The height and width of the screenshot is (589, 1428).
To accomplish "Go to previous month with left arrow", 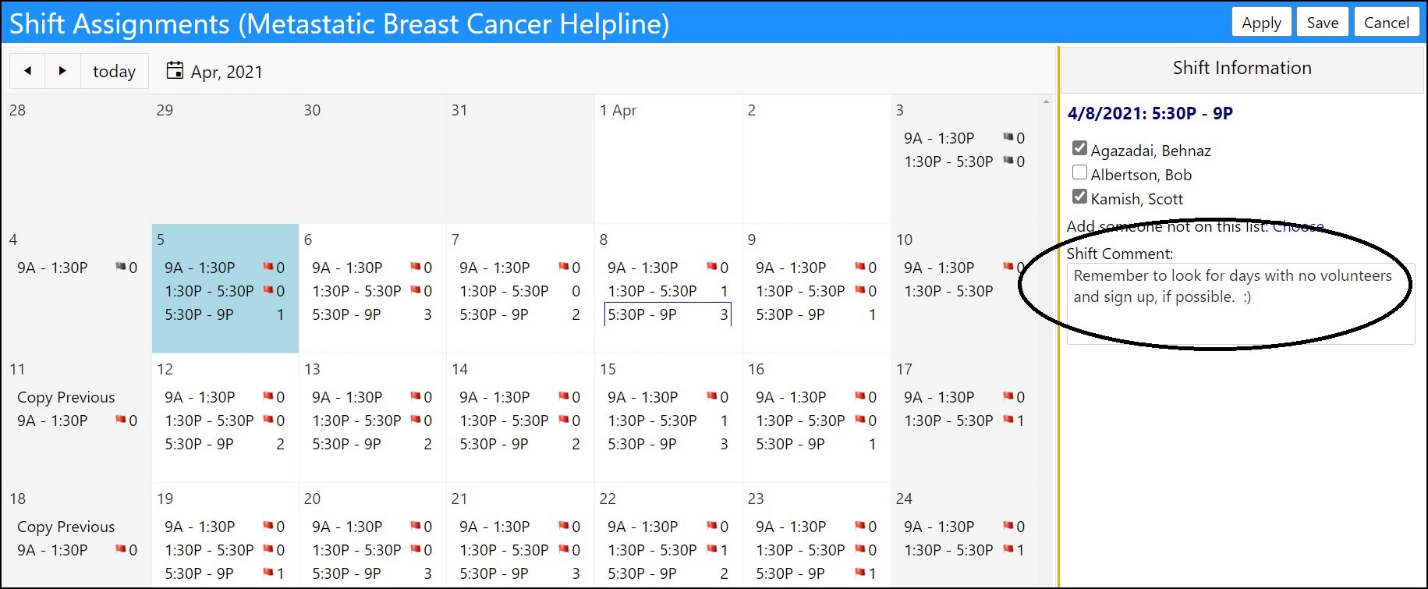I will [x=27, y=71].
